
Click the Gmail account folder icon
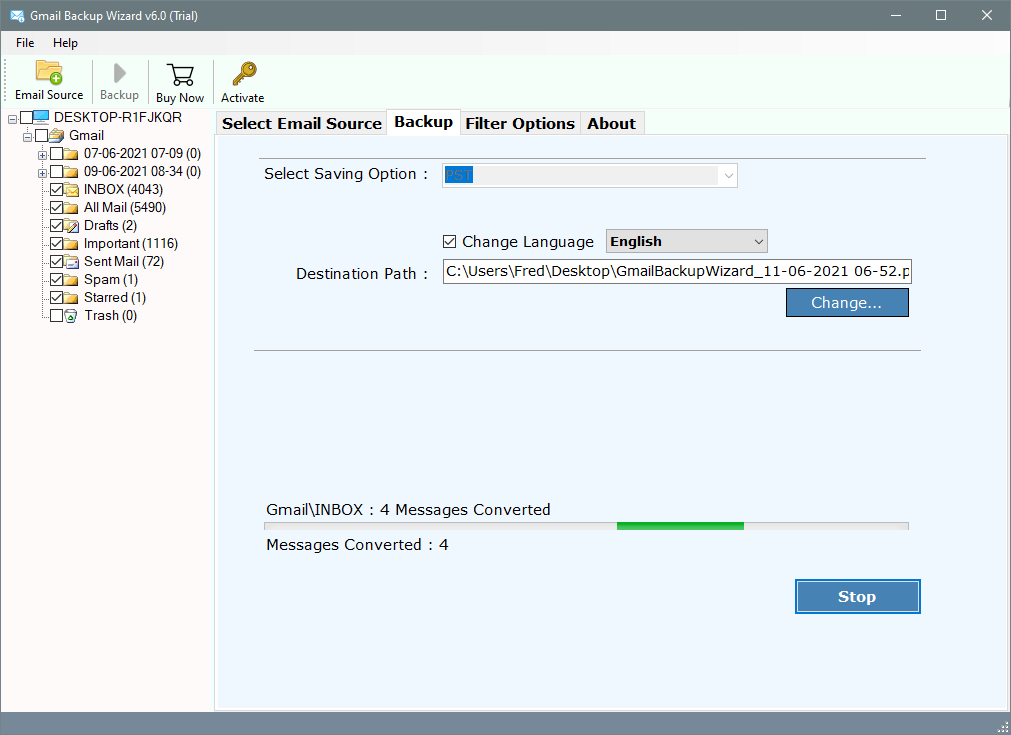click(57, 135)
